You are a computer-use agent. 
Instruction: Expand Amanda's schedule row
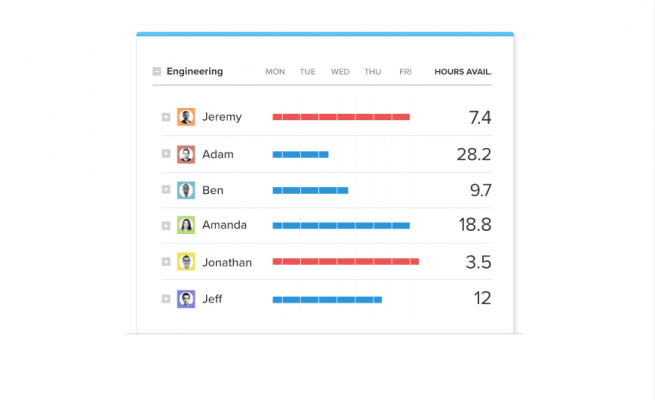pos(166,225)
